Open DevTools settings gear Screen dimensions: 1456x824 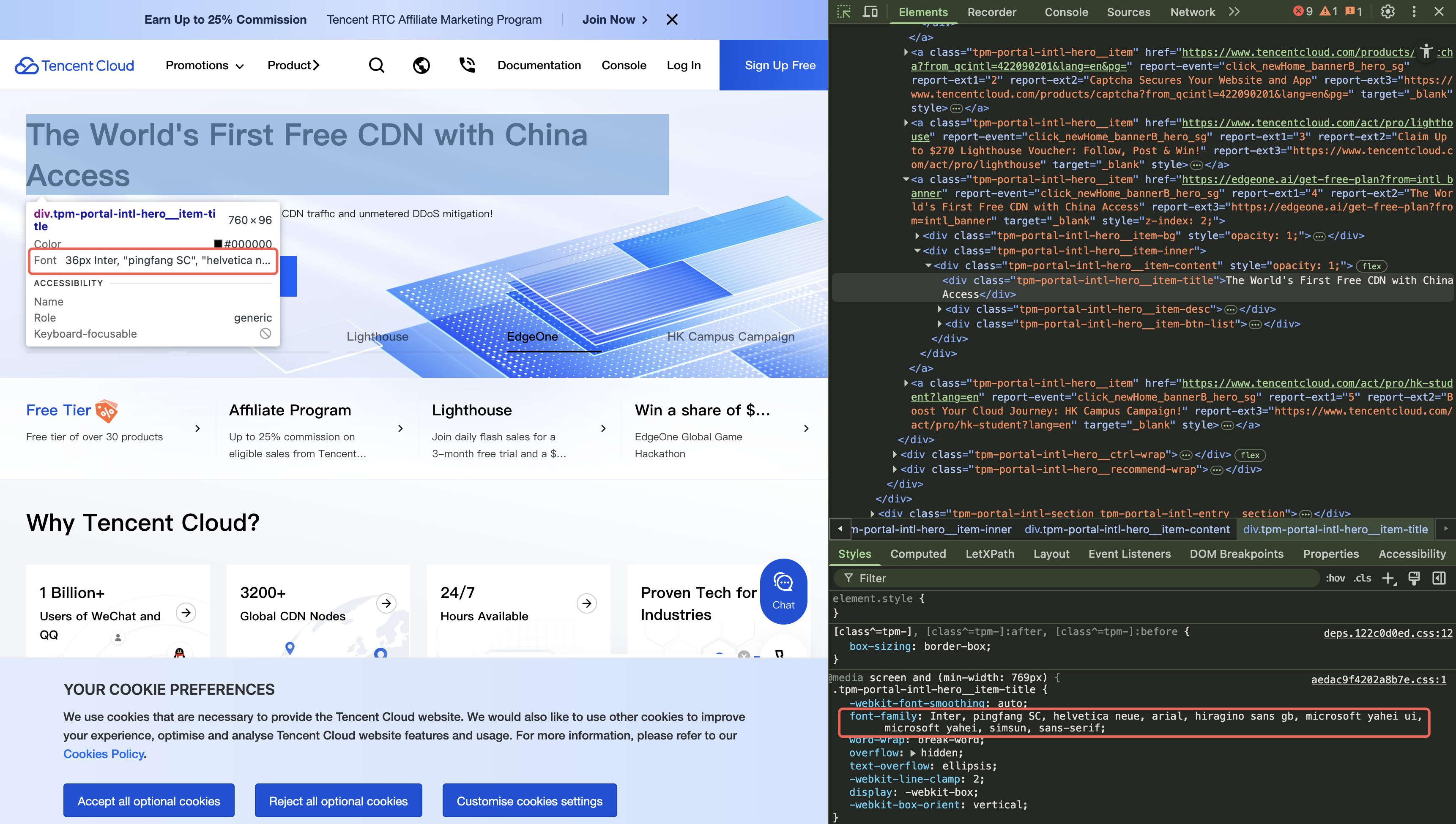click(x=1388, y=11)
